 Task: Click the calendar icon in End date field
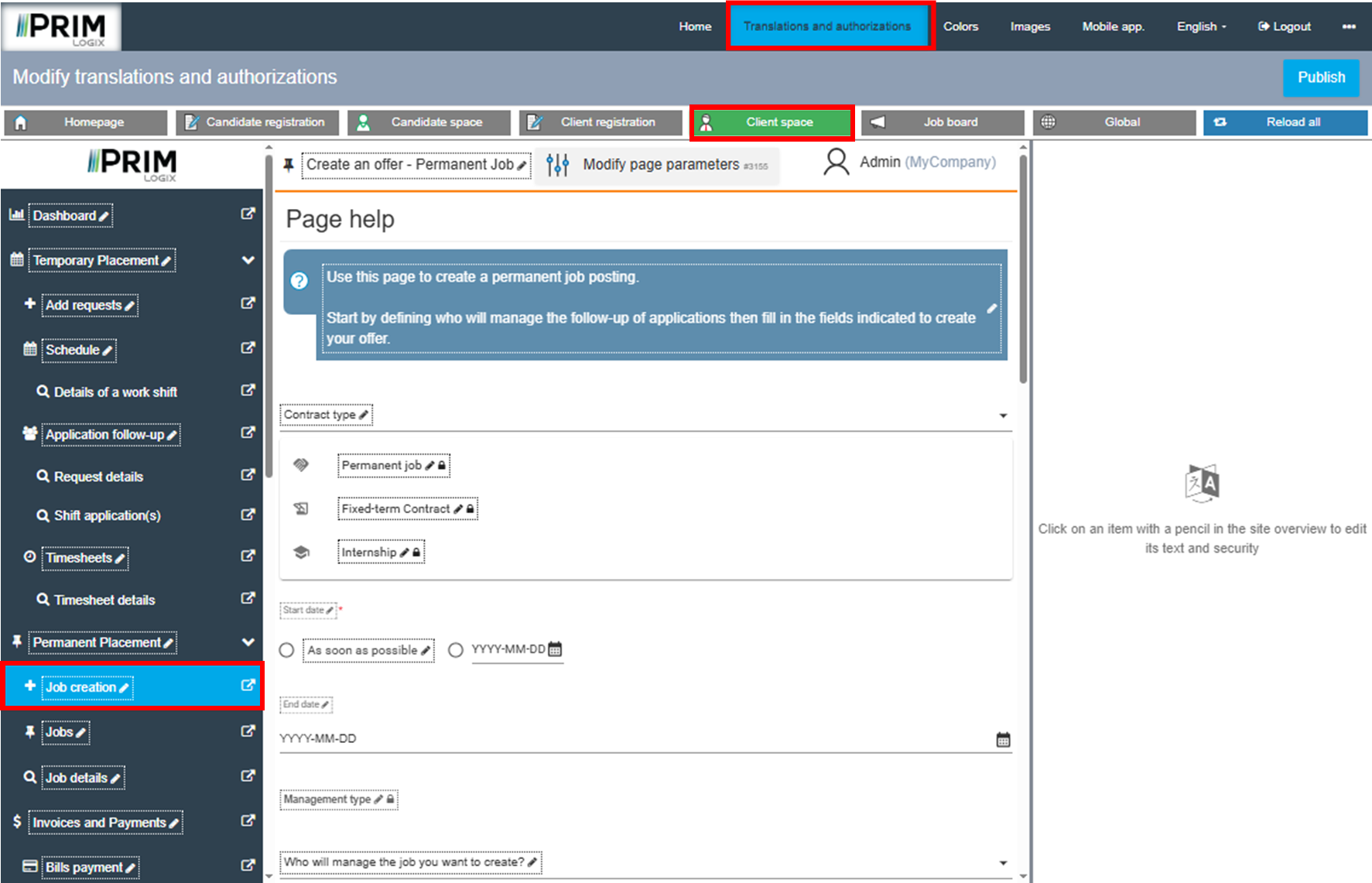coord(1003,740)
